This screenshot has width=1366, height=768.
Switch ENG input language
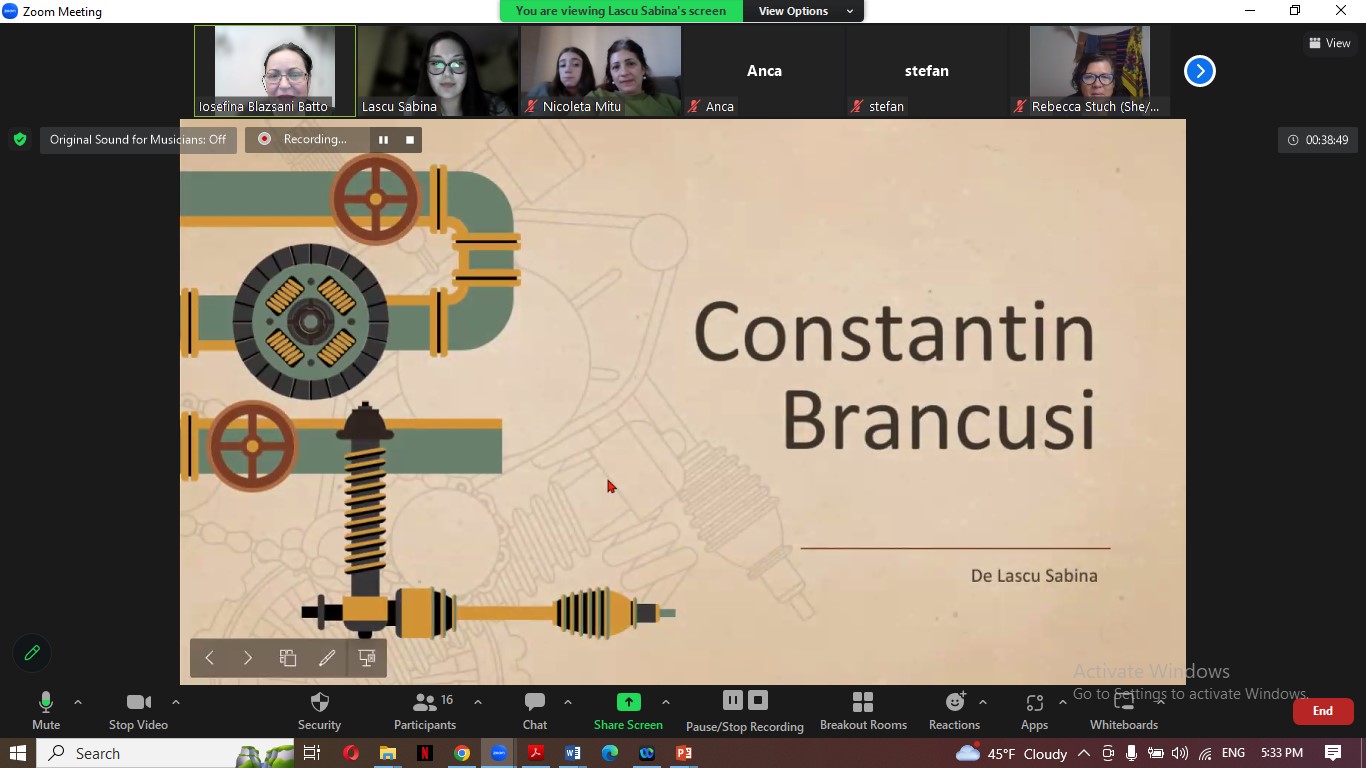[1233, 753]
